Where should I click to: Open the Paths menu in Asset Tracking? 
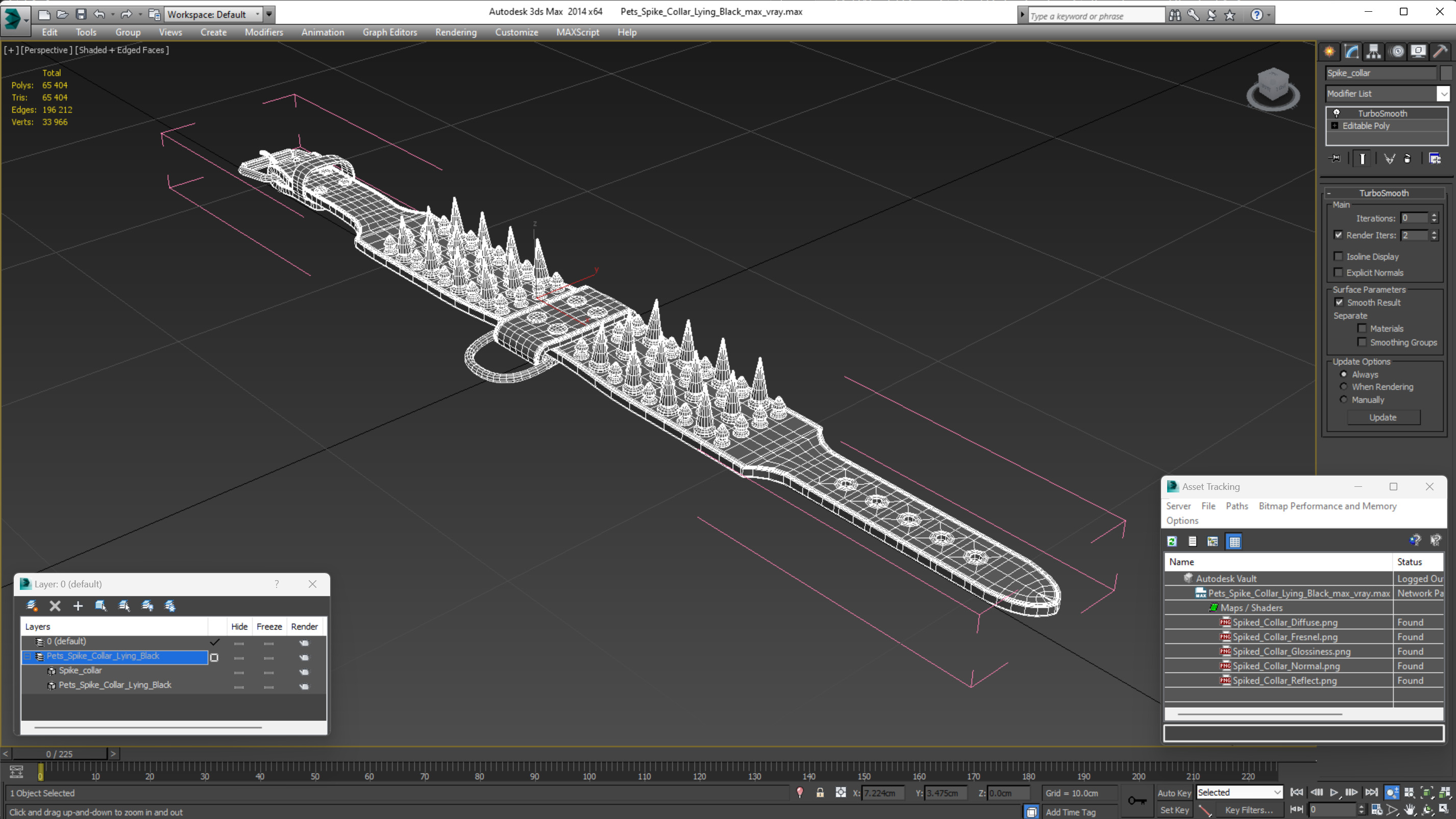click(1236, 506)
